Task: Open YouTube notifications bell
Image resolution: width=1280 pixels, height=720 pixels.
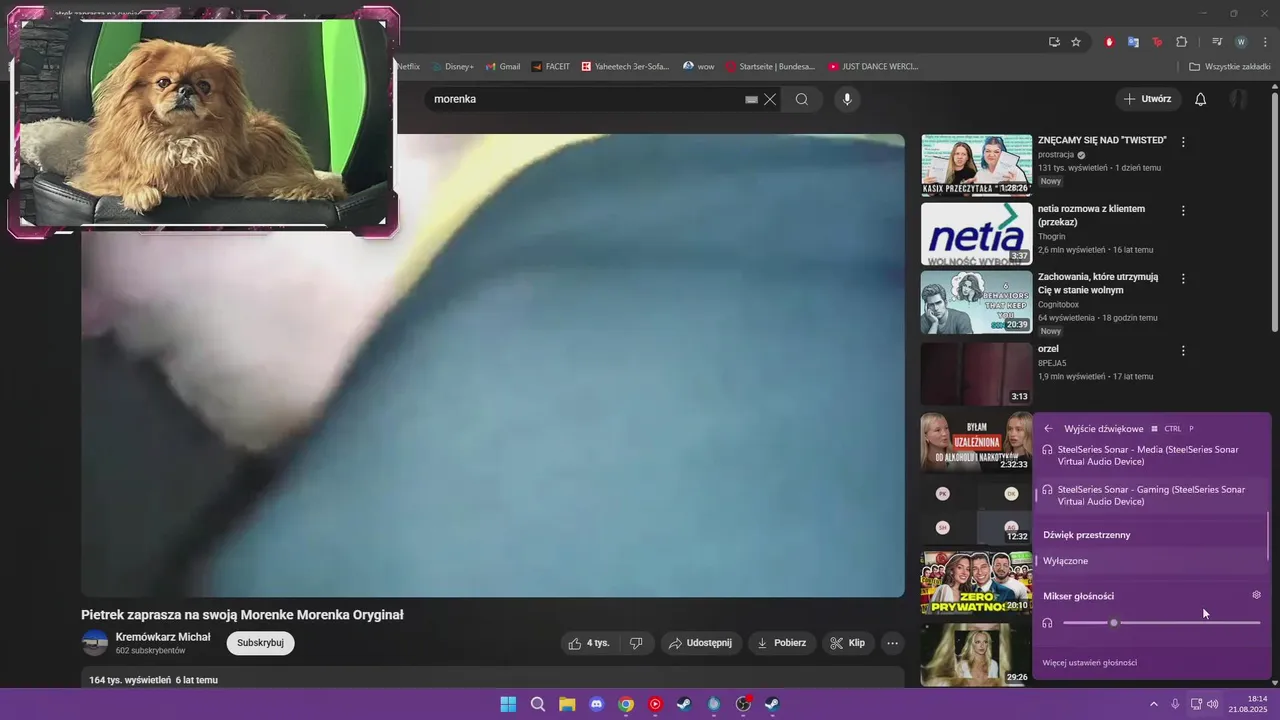Action: [1201, 99]
